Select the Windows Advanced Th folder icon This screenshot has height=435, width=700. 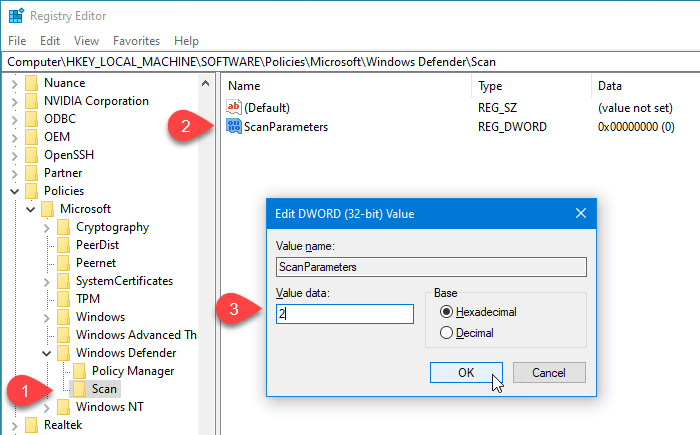pos(63,335)
